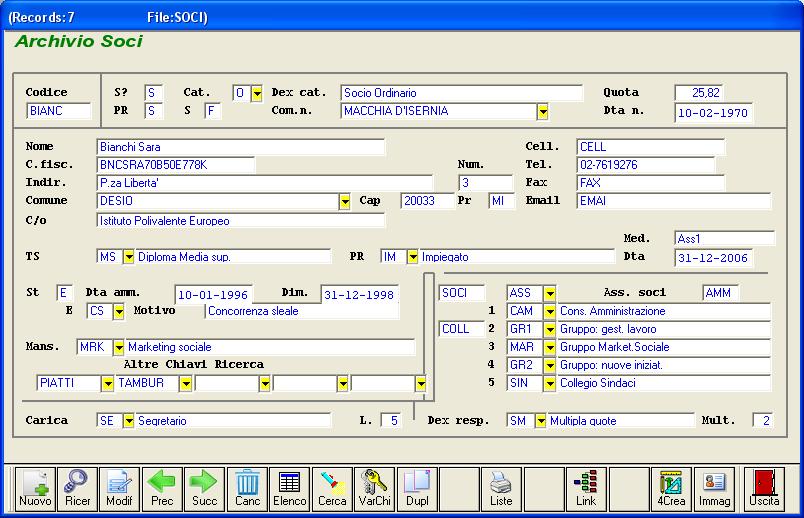The image size is (804, 518).
Task: Click the COLL field box
Action: (x=461, y=329)
